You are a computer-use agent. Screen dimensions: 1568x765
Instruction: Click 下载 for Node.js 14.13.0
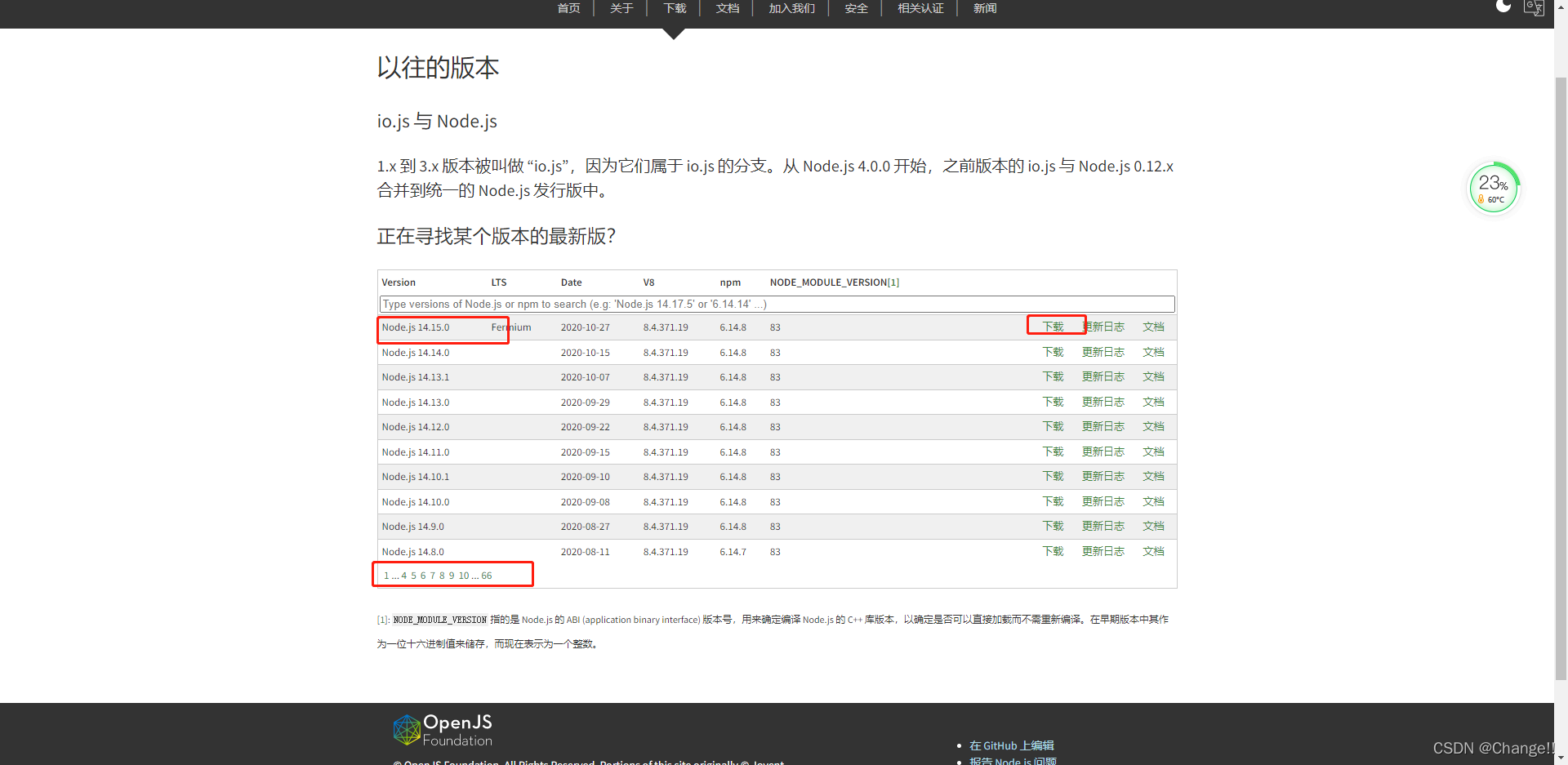click(1053, 402)
